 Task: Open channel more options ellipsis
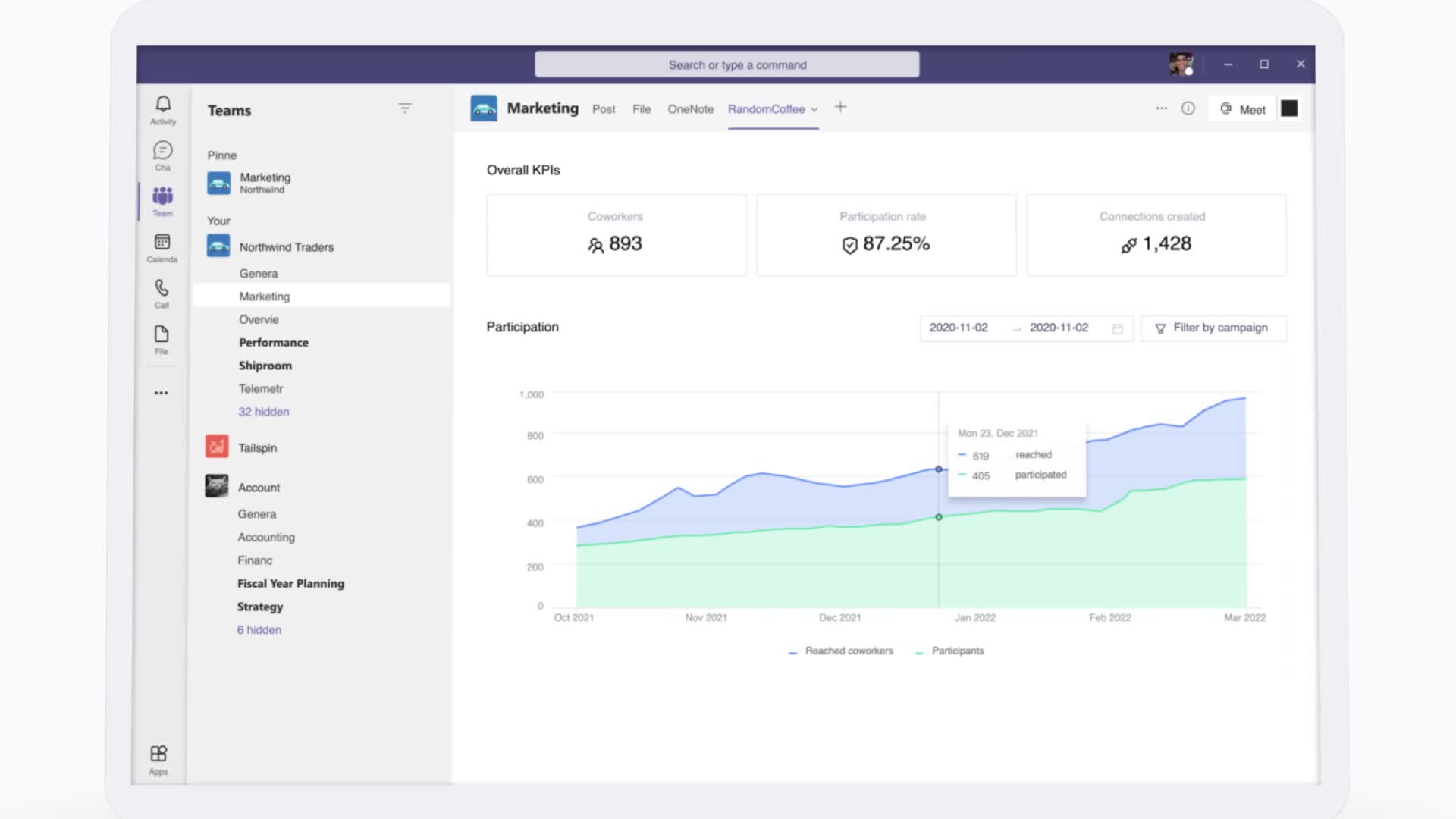point(1162,108)
